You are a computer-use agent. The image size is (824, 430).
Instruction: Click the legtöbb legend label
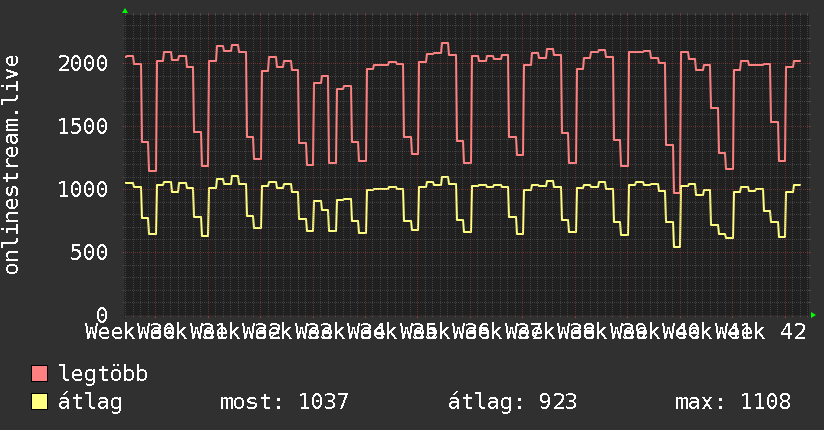point(103,374)
